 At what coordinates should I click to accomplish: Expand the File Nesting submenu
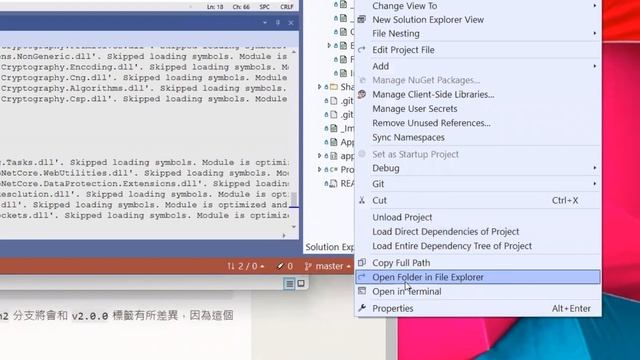[478, 33]
